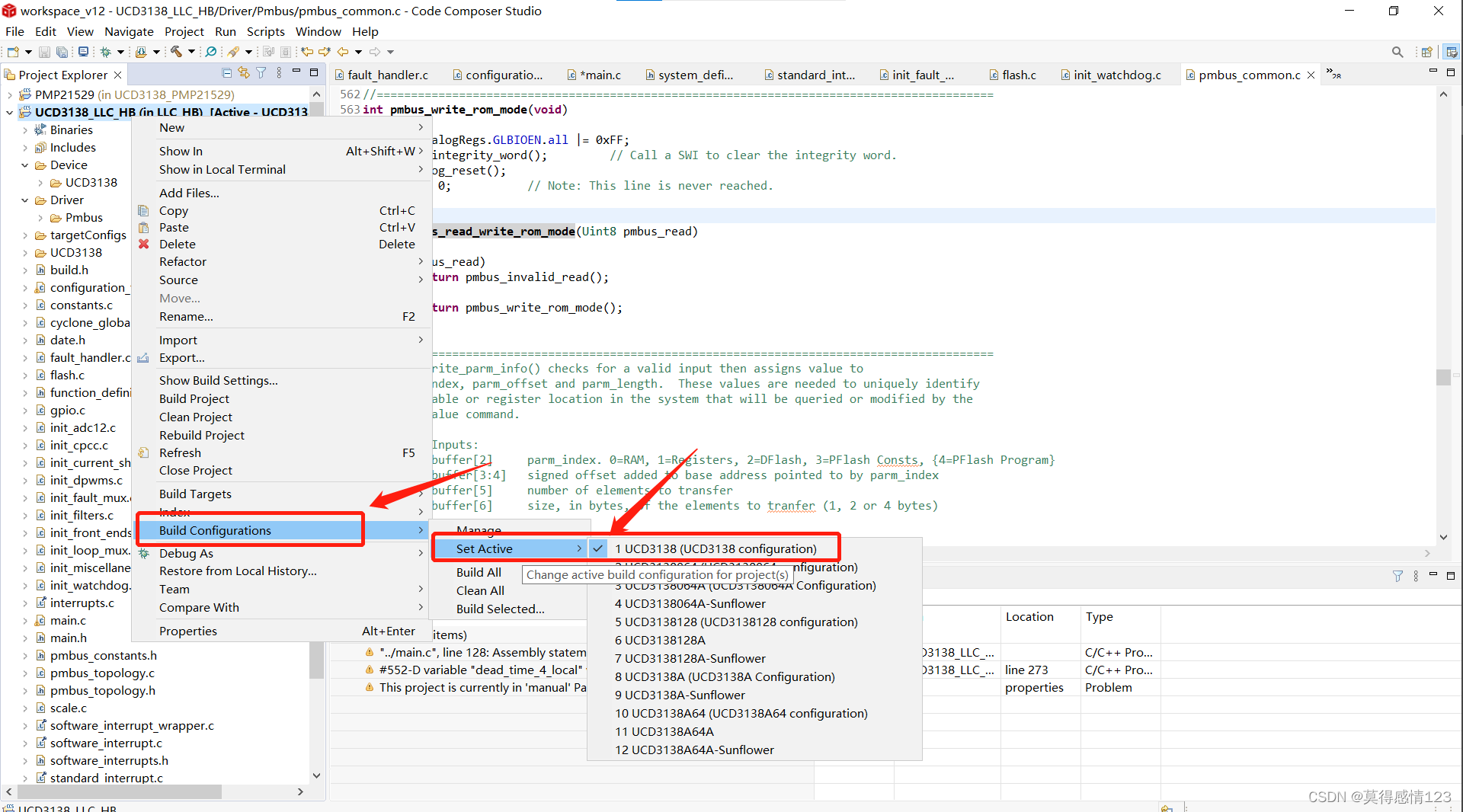This screenshot has height=812, width=1463.
Task: Maximize the Project Explorer panel
Action: pos(314,72)
